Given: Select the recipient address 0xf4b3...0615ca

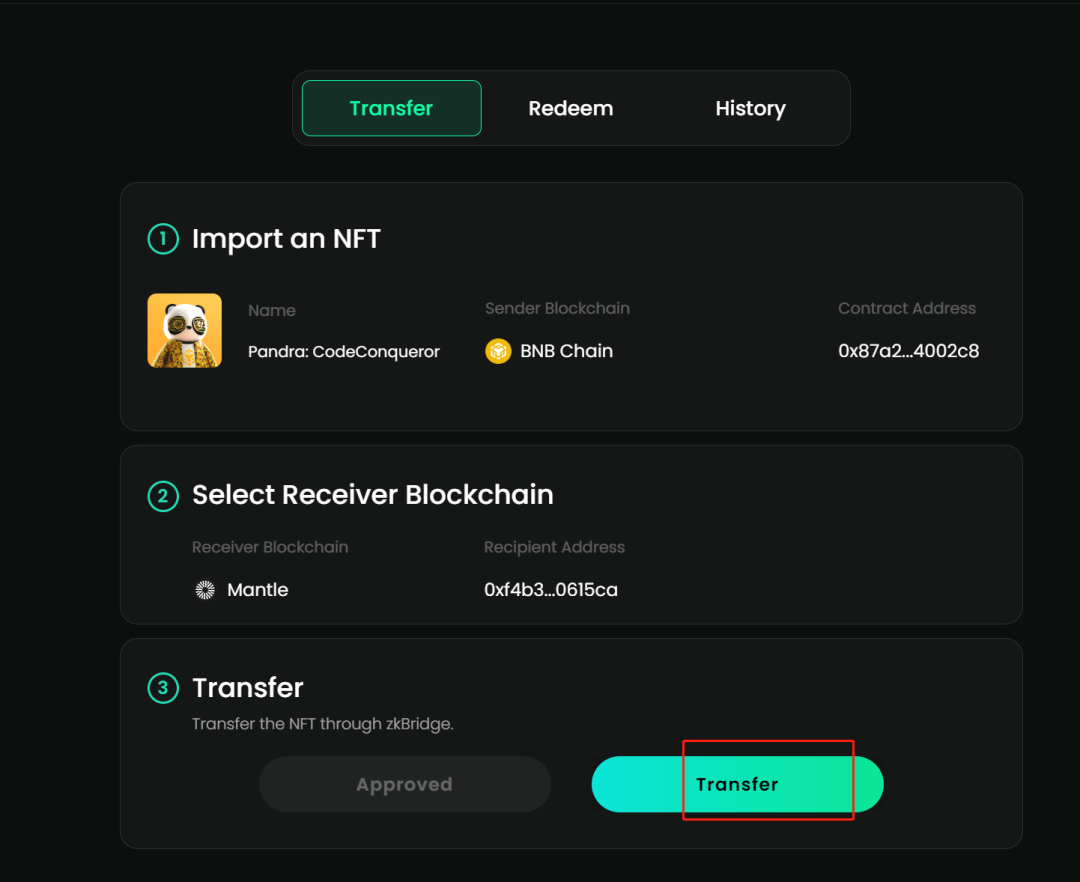Looking at the screenshot, I should pos(551,590).
